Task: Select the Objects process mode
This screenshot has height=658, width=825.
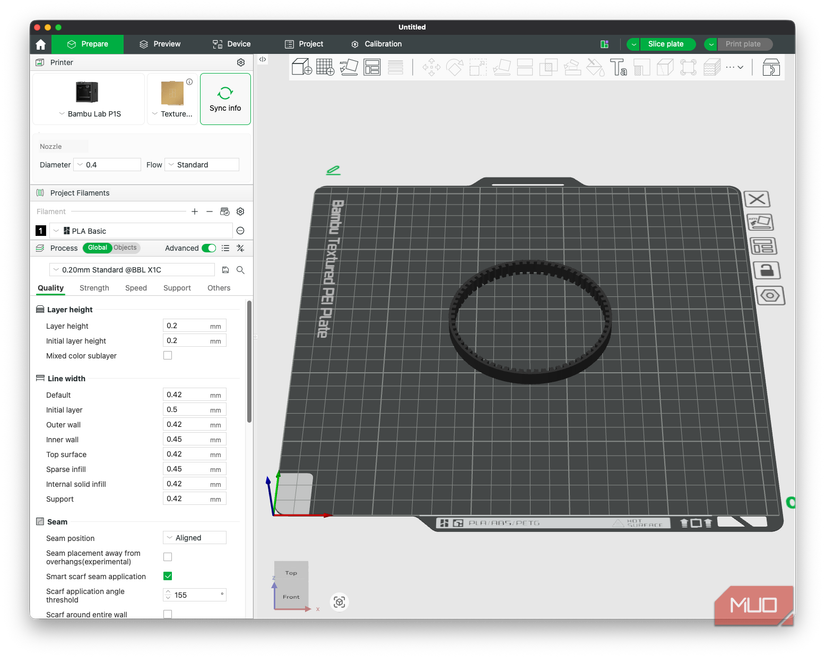Action: [125, 248]
